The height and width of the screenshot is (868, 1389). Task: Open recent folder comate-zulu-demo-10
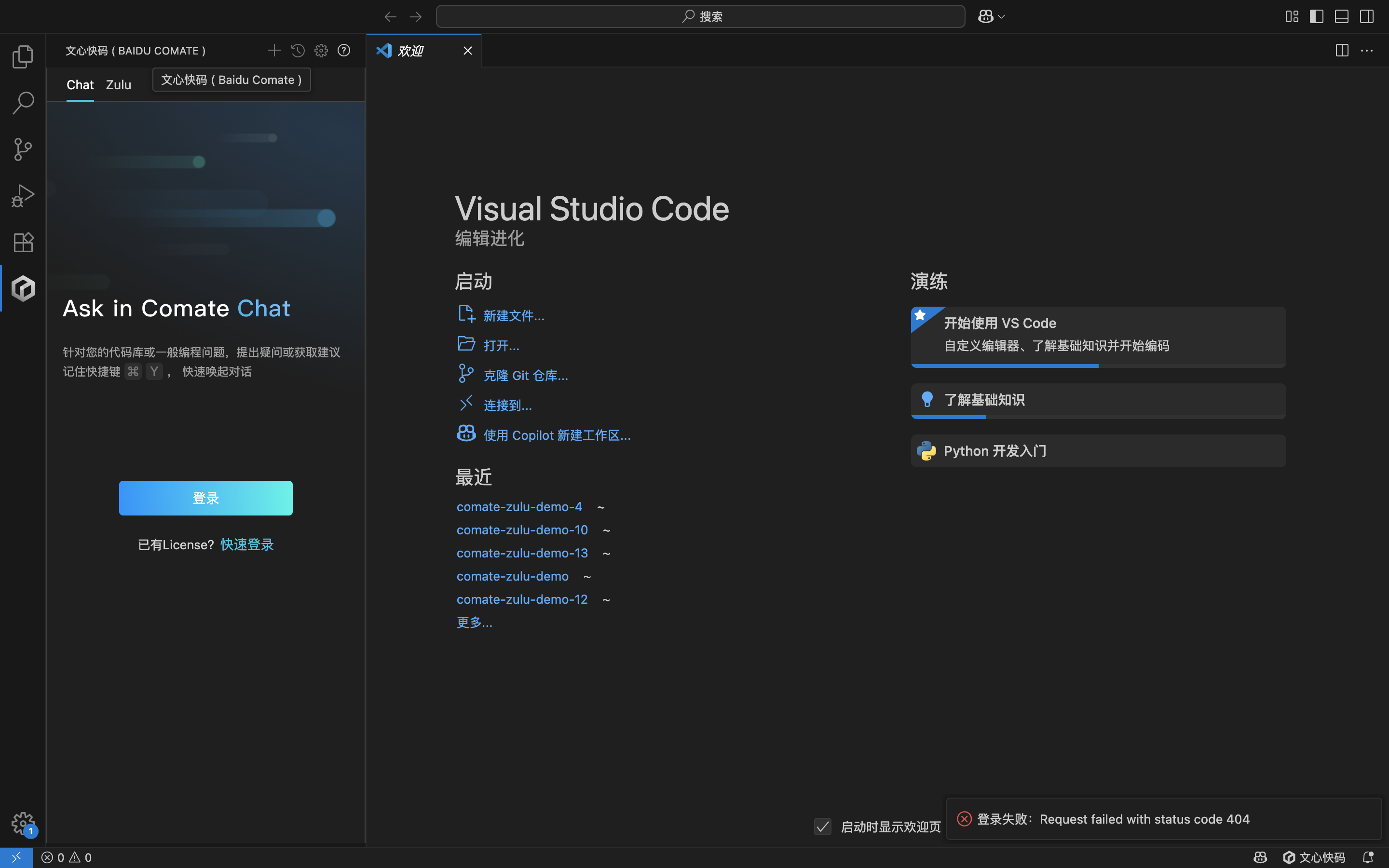522,529
